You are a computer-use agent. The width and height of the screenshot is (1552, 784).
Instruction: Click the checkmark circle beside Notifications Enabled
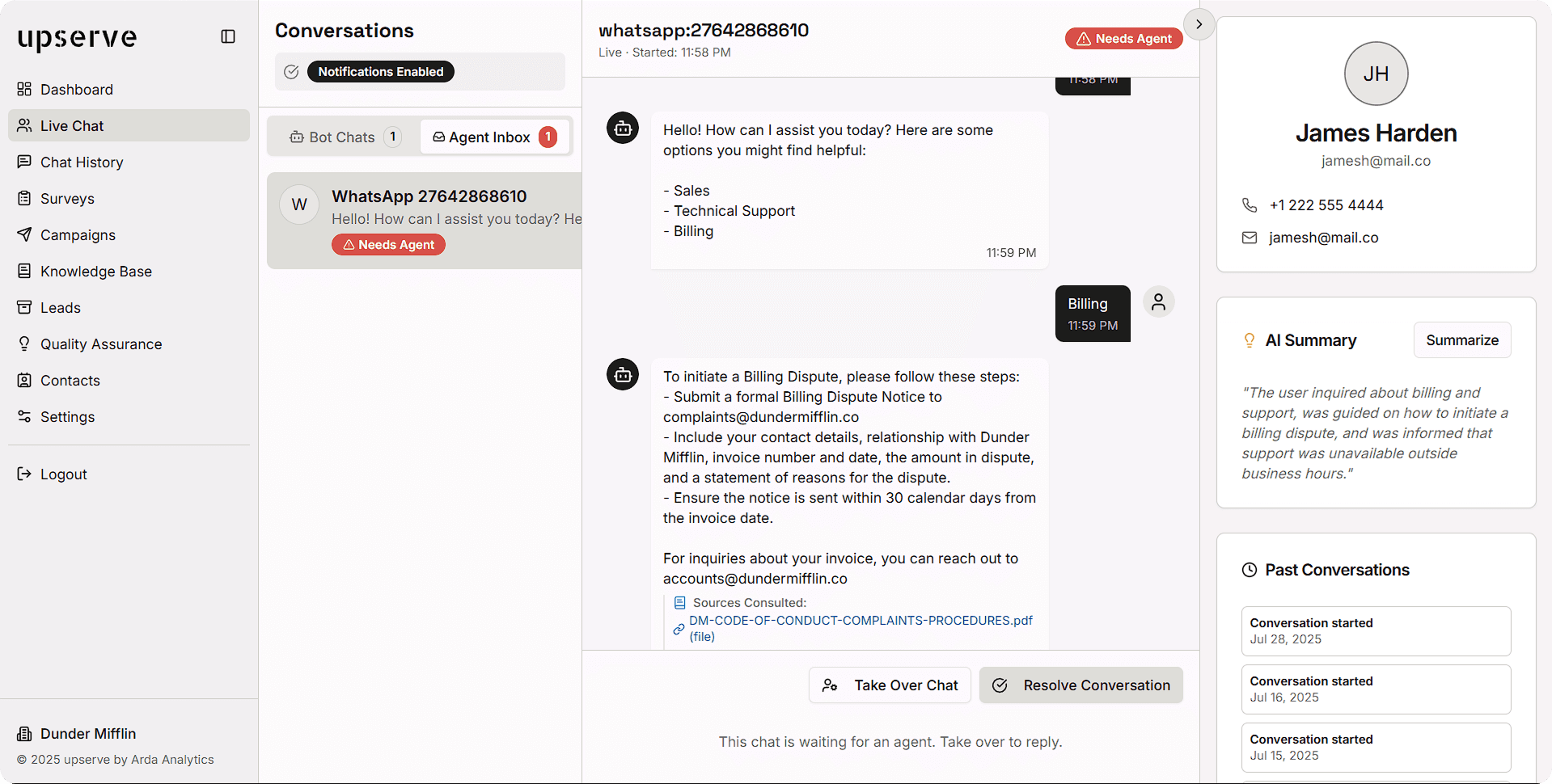(291, 71)
